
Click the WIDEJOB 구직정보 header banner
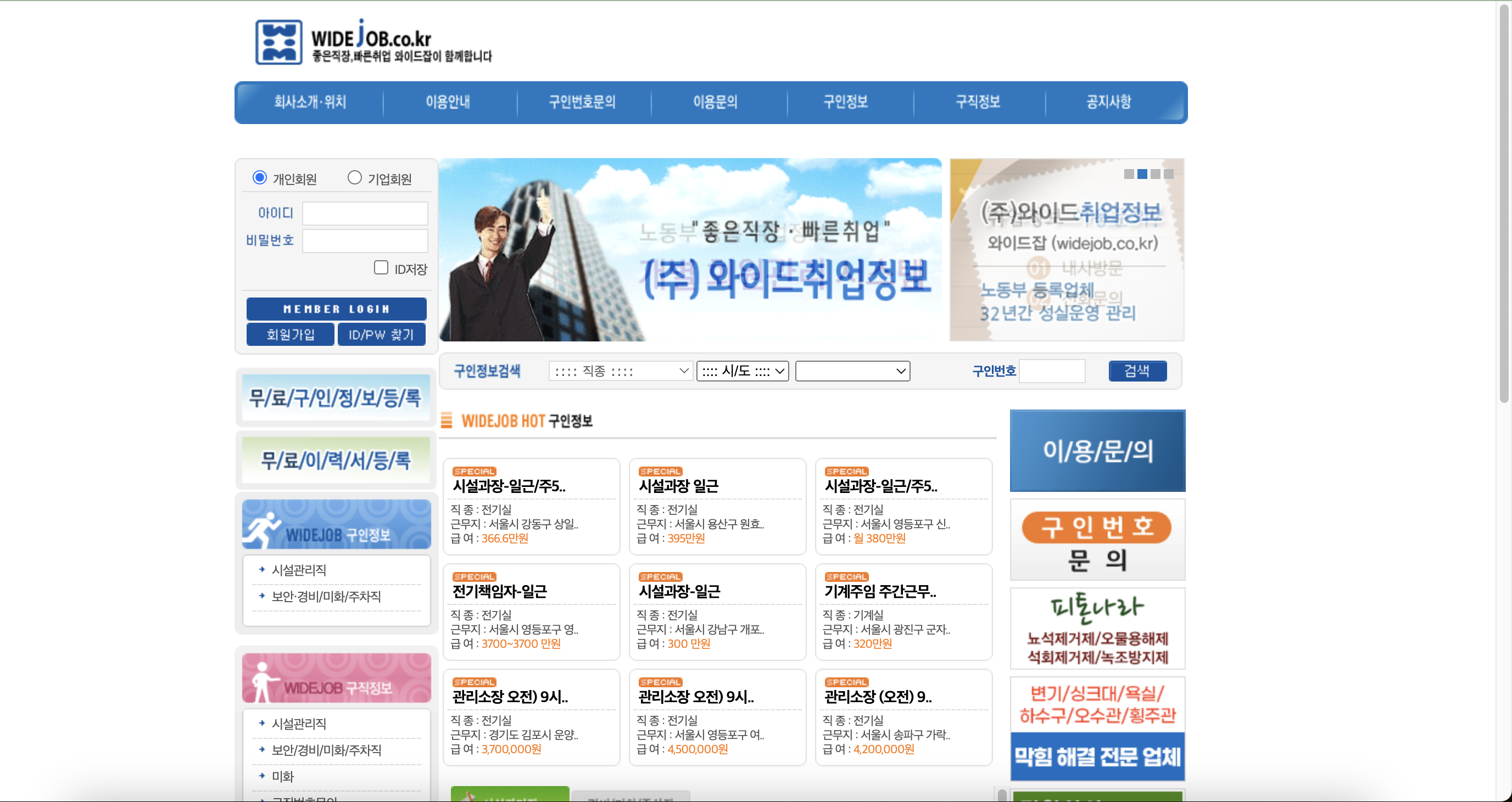point(336,677)
